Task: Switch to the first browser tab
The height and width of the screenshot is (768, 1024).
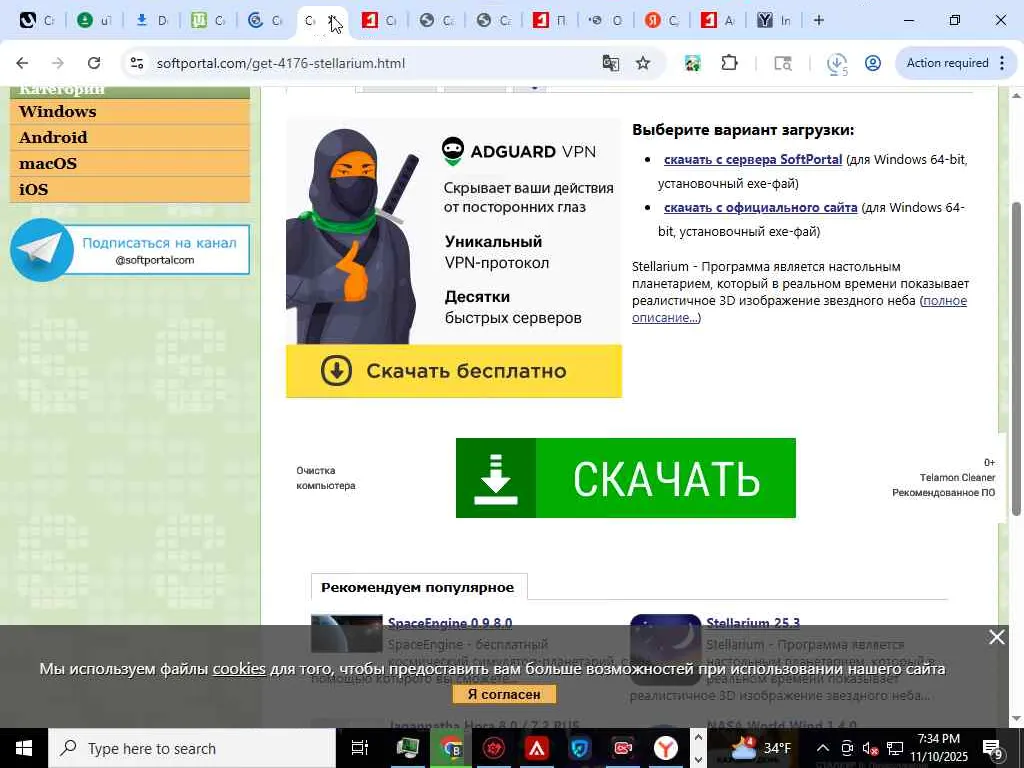Action: click(36, 20)
